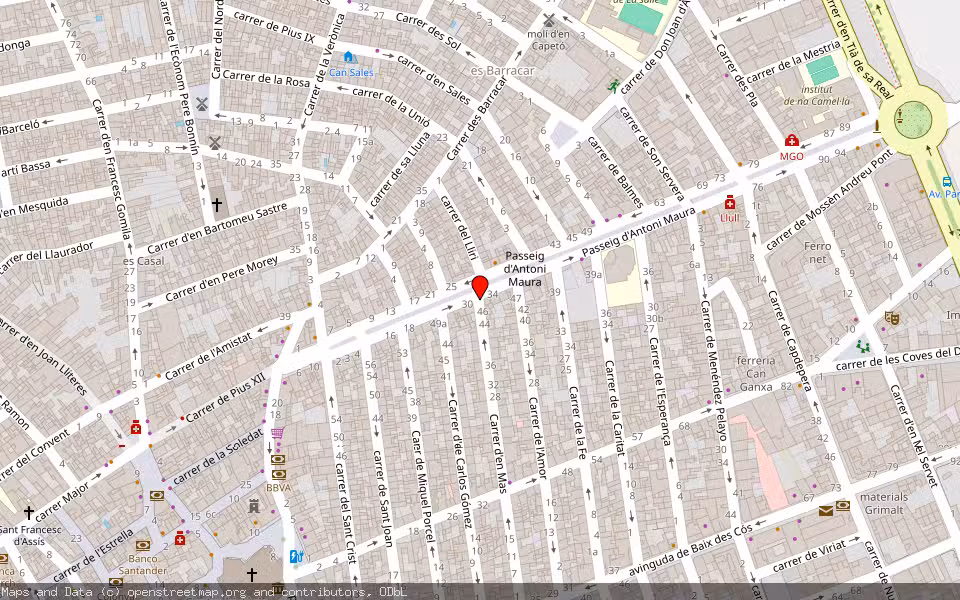Select the windmill icon above molí d'en Capetó
The width and height of the screenshot is (960, 600).
(x=549, y=20)
